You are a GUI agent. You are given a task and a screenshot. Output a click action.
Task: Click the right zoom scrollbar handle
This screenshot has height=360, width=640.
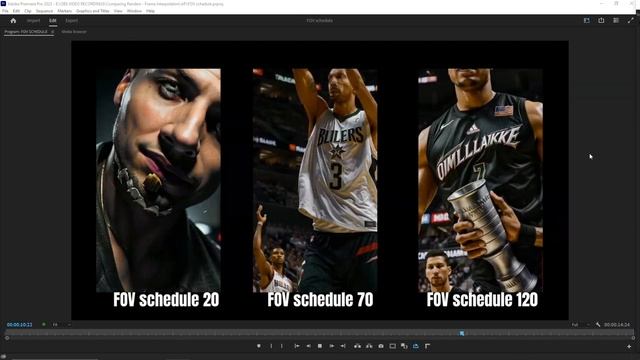pos(633,338)
